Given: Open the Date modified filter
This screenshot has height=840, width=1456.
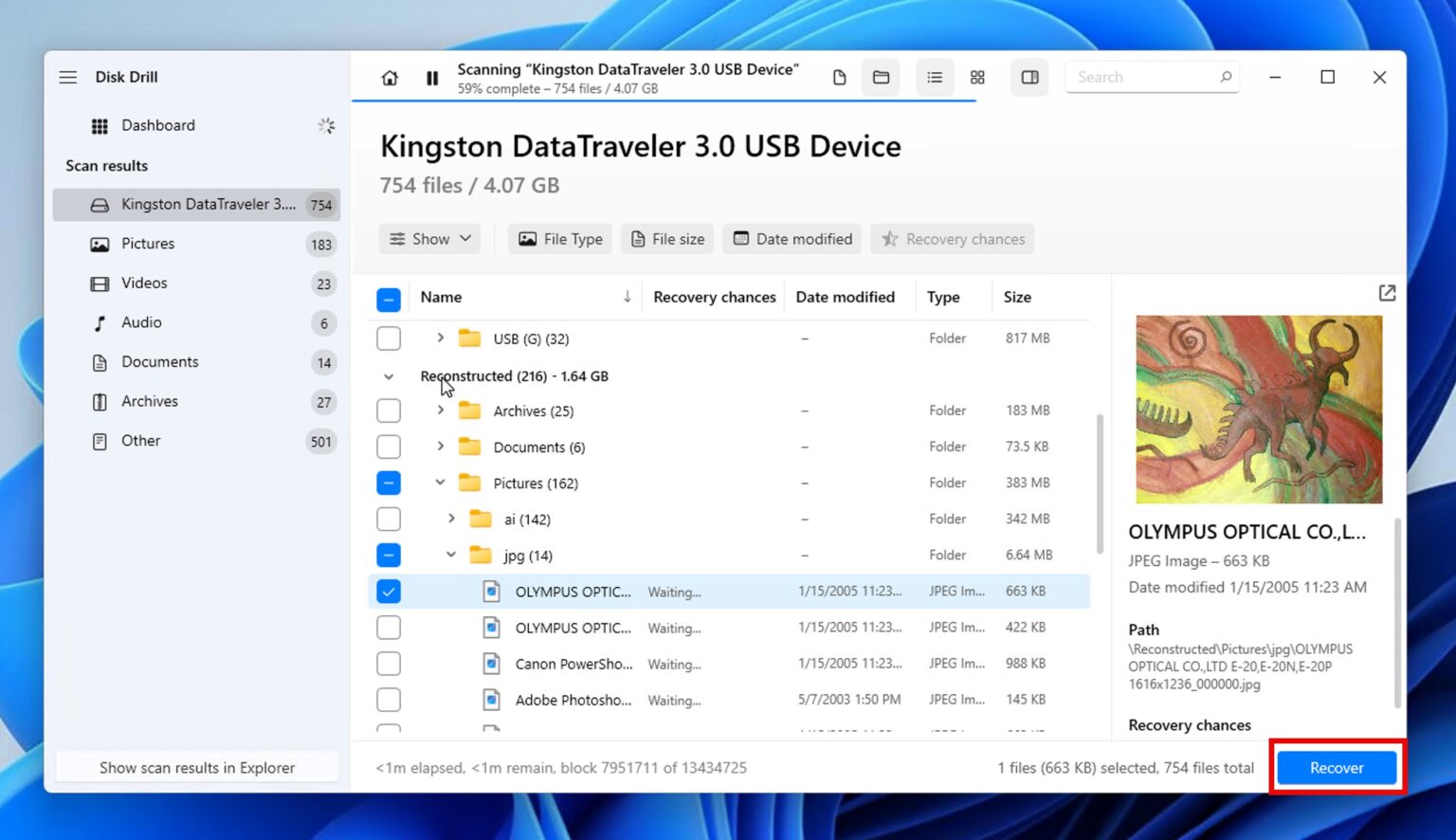Looking at the screenshot, I should (792, 238).
